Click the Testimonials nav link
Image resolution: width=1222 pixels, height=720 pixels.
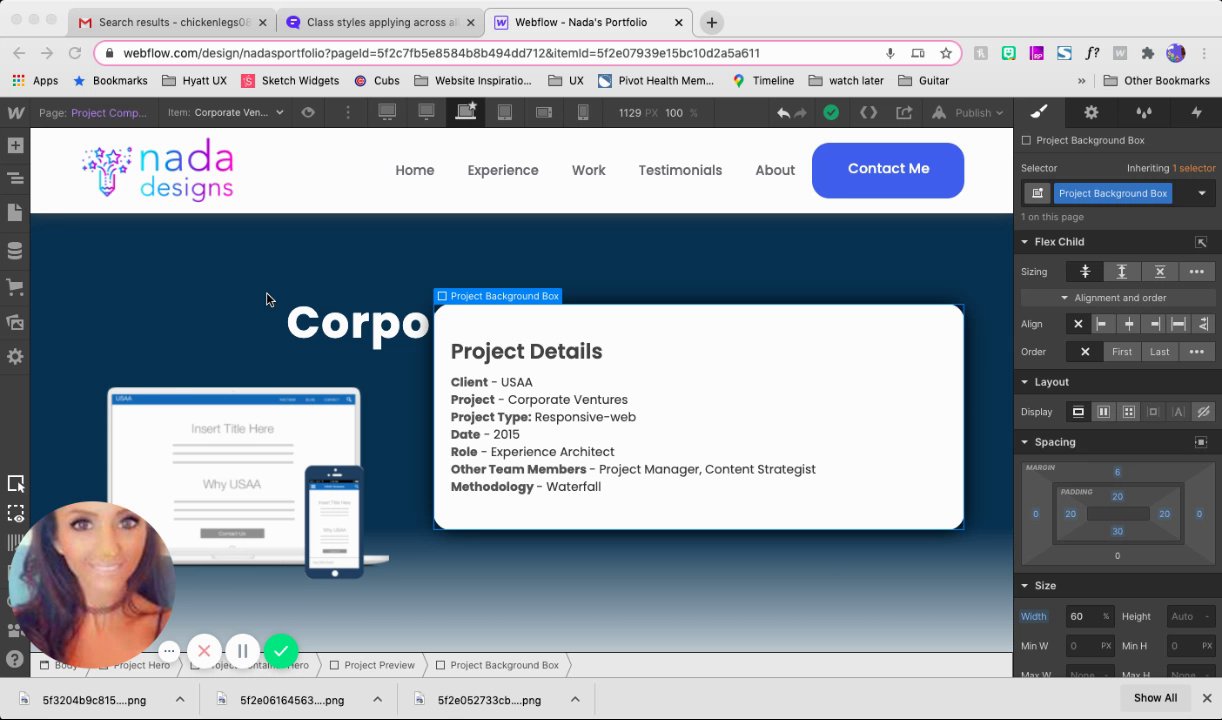pos(680,170)
